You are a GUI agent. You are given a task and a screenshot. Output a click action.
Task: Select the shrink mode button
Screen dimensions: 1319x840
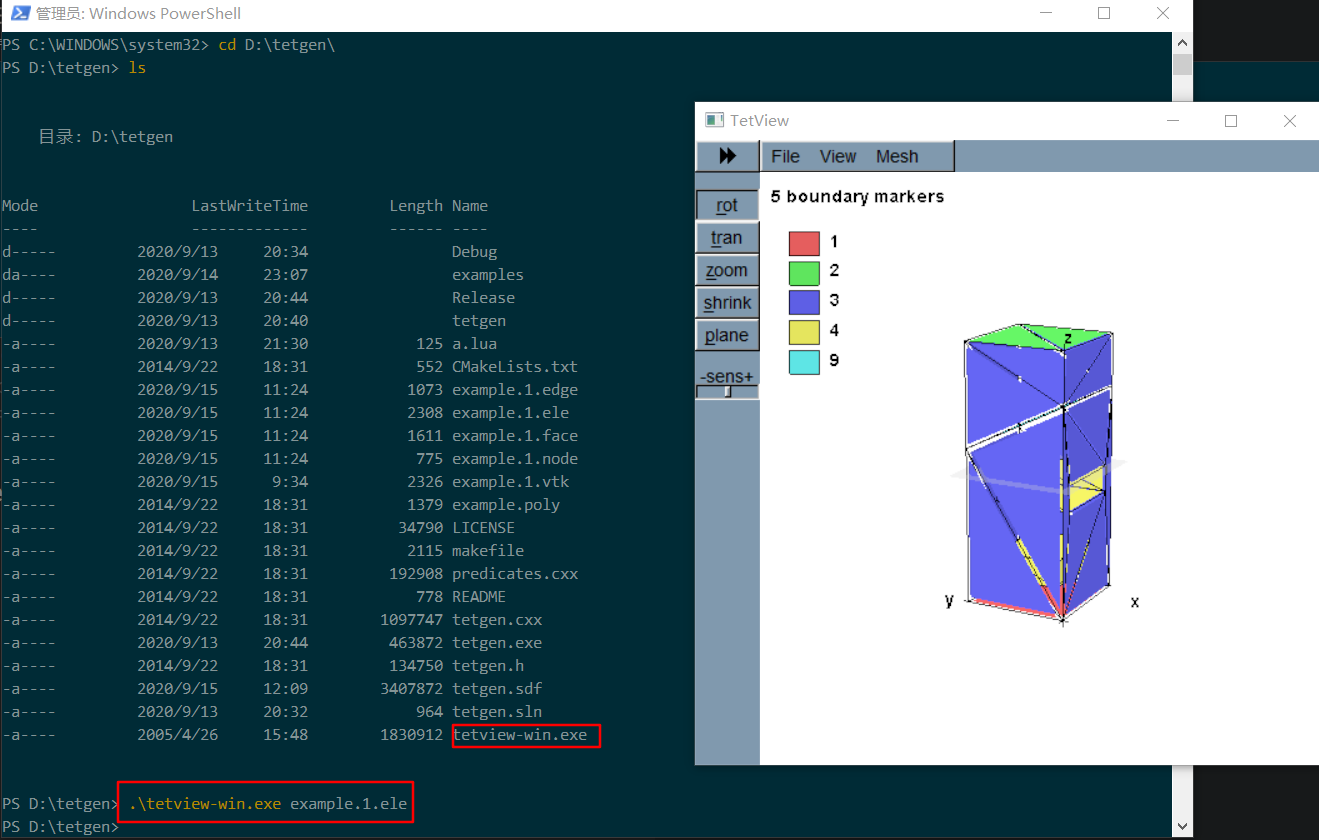click(x=727, y=303)
